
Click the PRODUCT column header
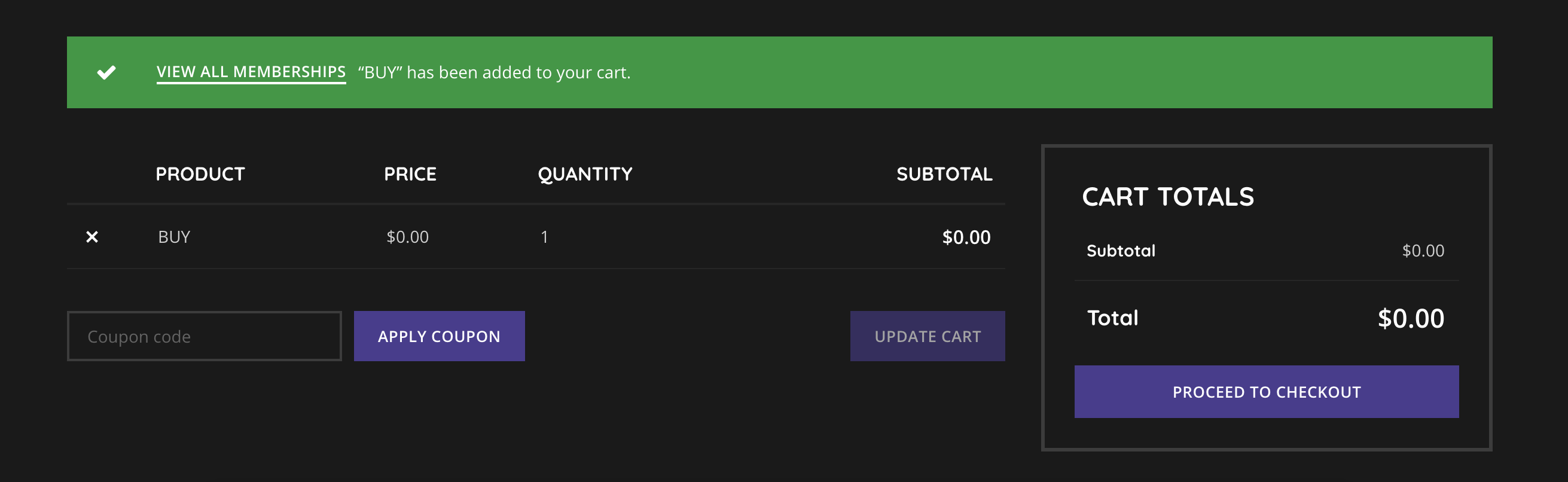(200, 174)
